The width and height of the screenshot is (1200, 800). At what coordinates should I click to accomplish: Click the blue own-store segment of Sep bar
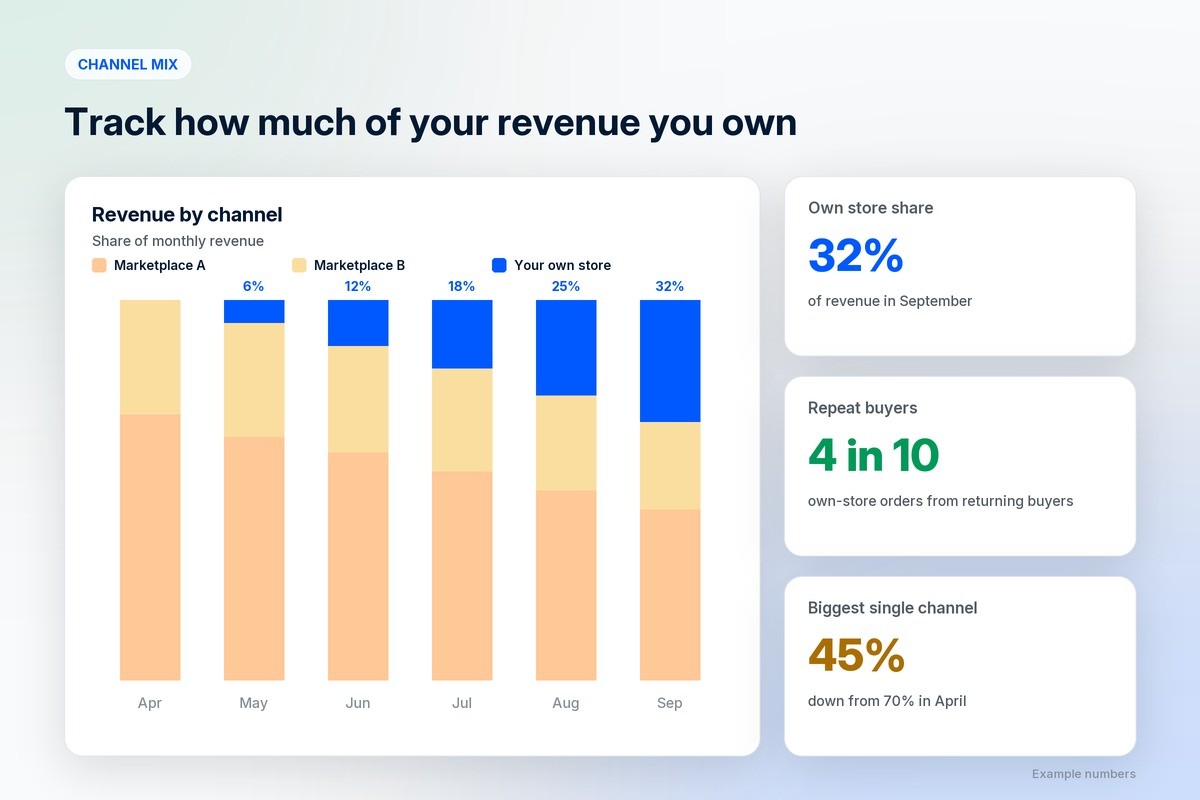point(670,361)
